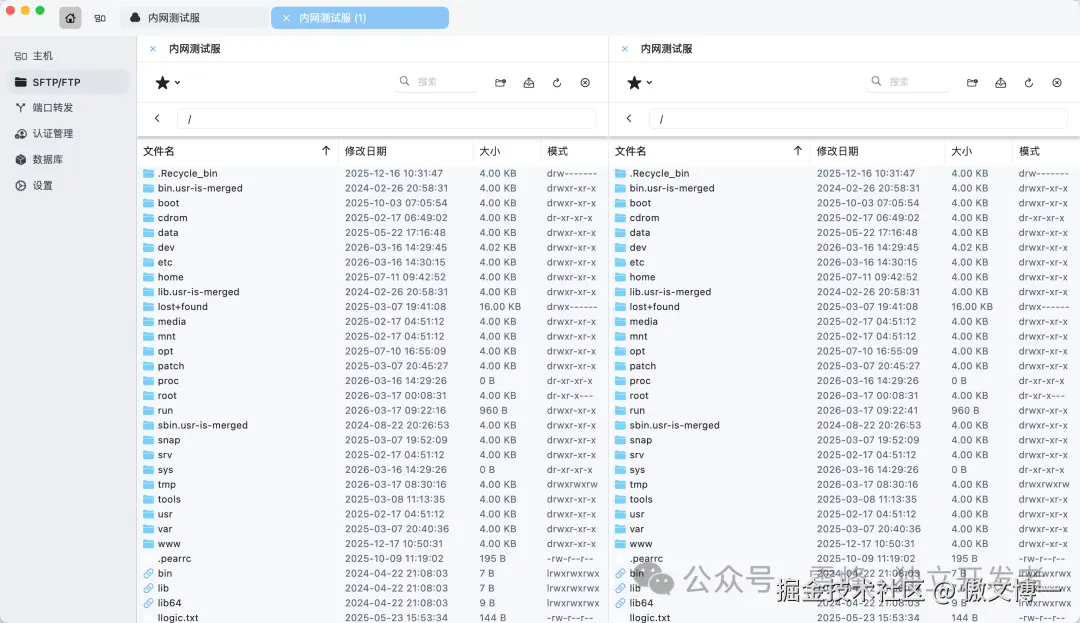Click the left pane upload icon
Image resolution: width=1080 pixels, height=623 pixels.
(x=529, y=83)
